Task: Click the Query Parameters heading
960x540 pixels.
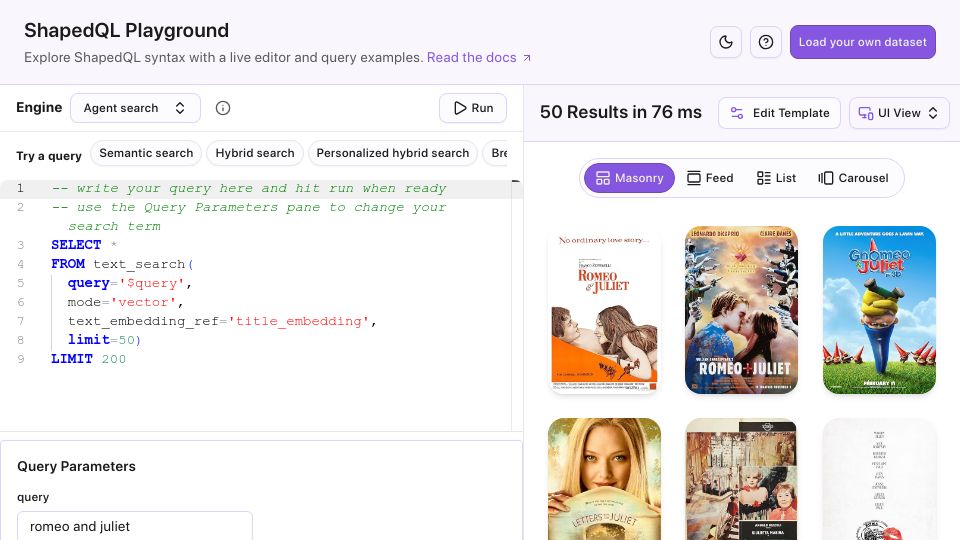Action: click(77, 467)
